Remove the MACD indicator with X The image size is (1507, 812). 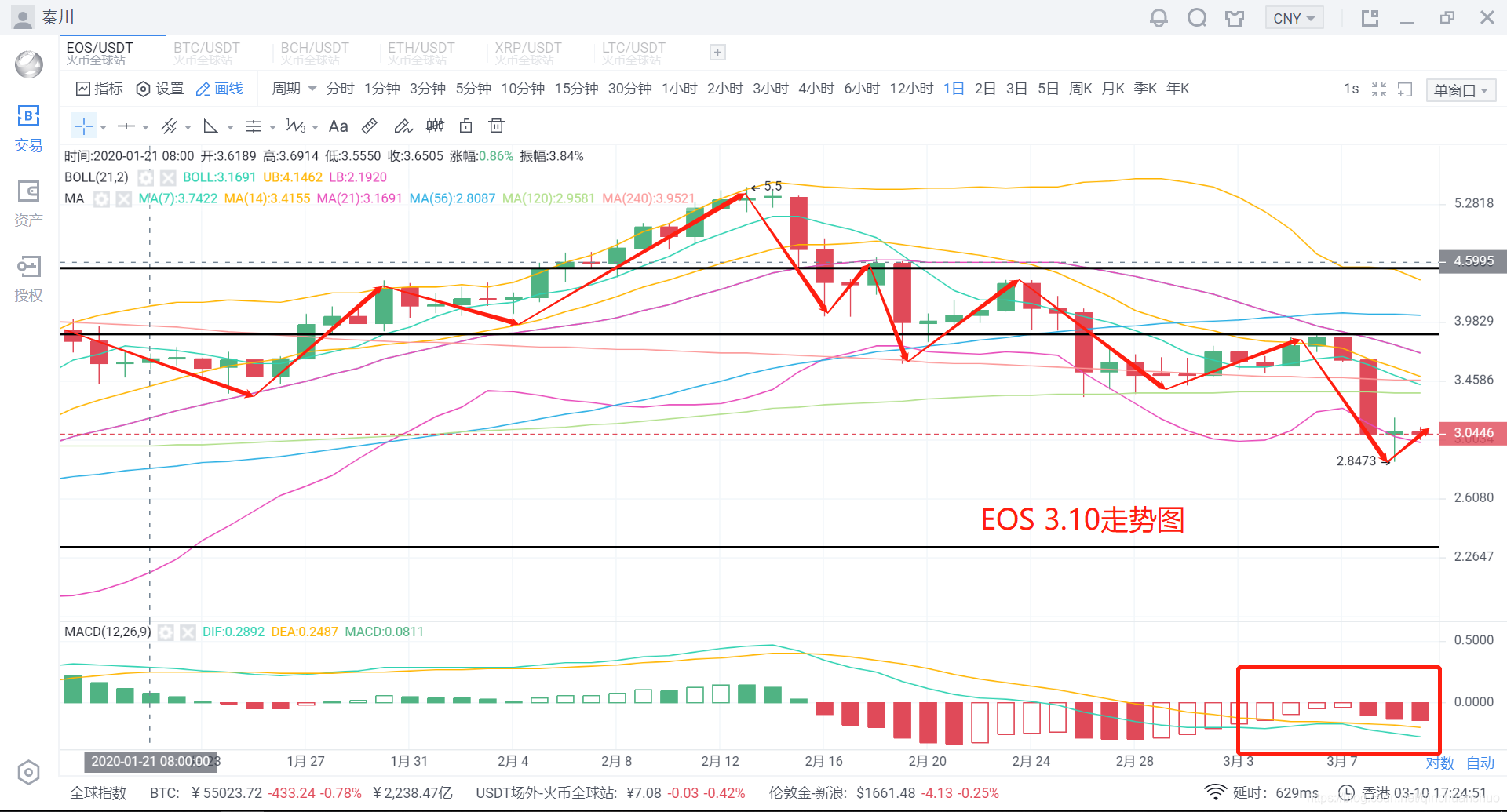point(188,632)
